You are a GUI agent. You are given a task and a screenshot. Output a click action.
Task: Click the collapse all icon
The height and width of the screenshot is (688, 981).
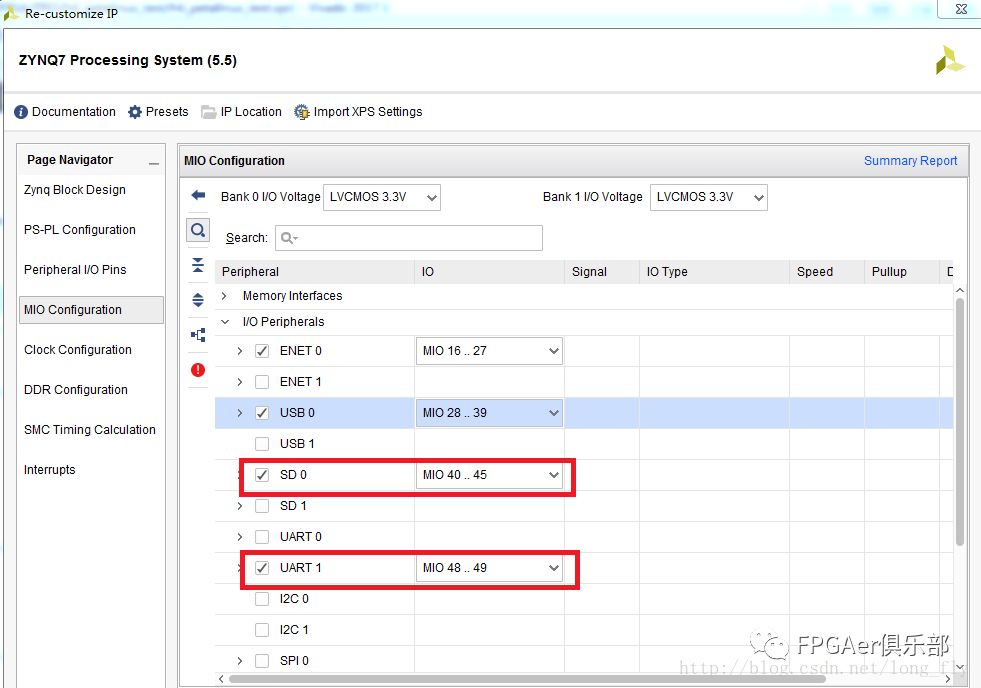click(x=198, y=265)
